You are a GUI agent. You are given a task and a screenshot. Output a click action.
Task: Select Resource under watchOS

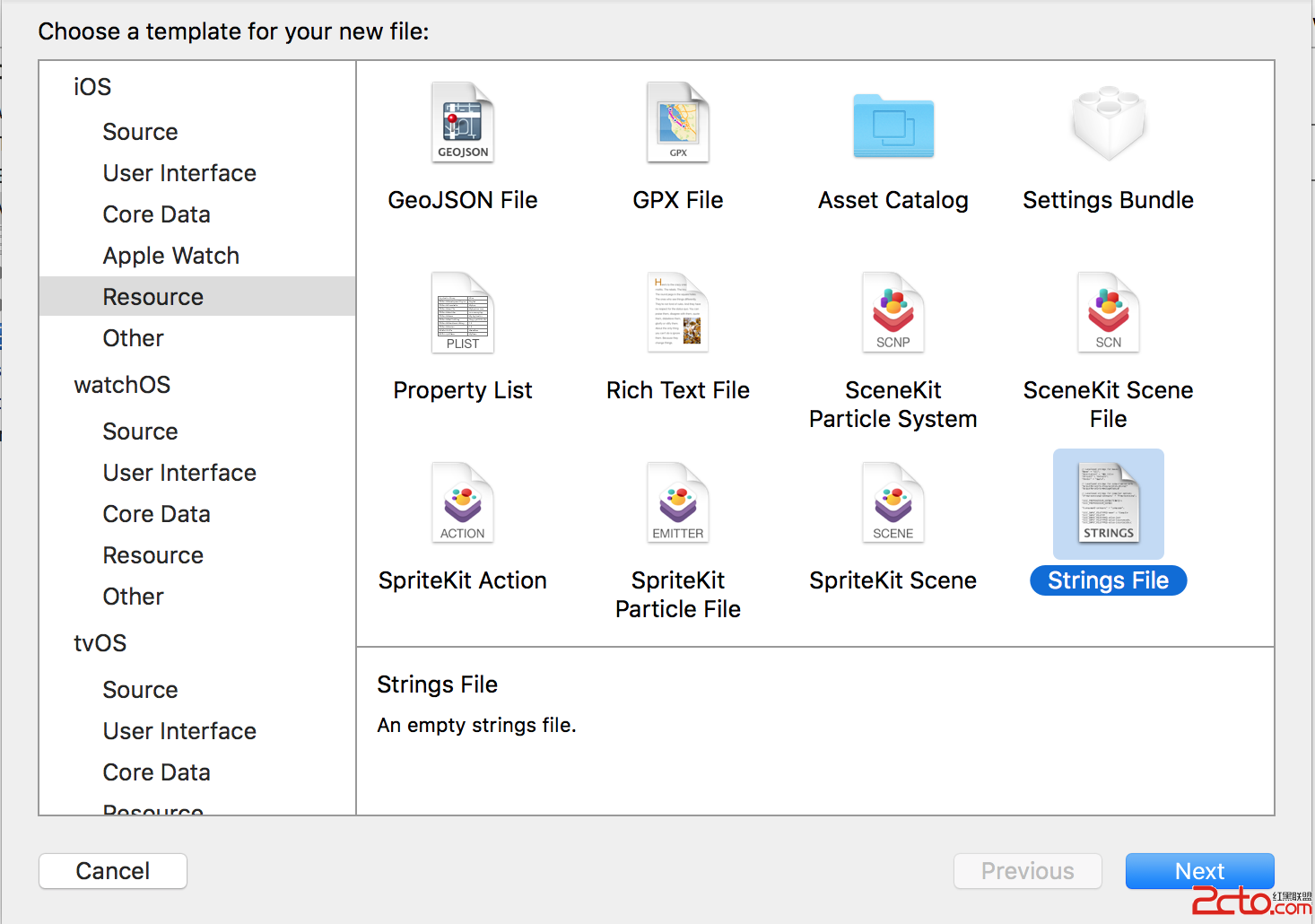152,555
